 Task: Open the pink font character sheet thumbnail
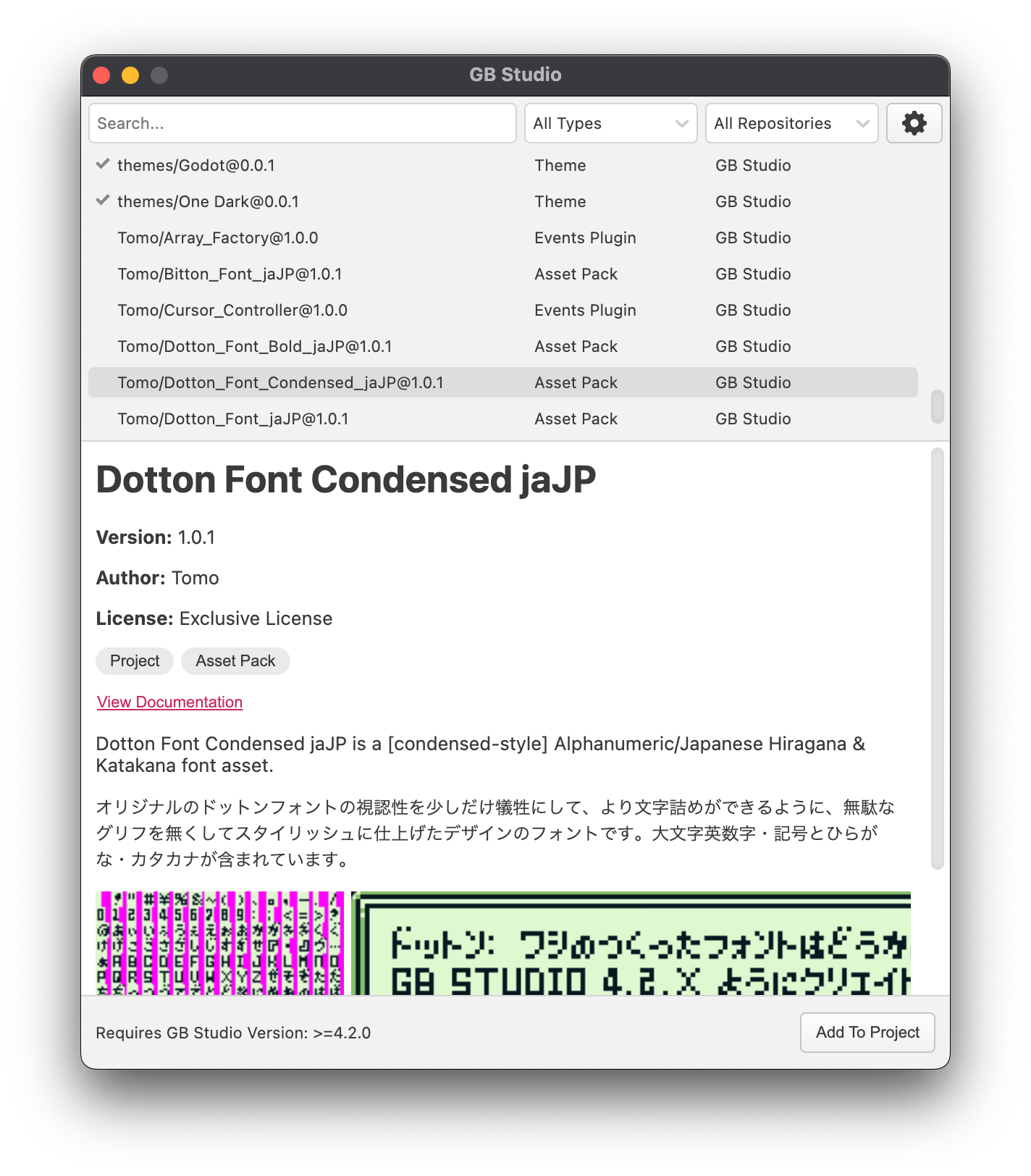click(220, 943)
